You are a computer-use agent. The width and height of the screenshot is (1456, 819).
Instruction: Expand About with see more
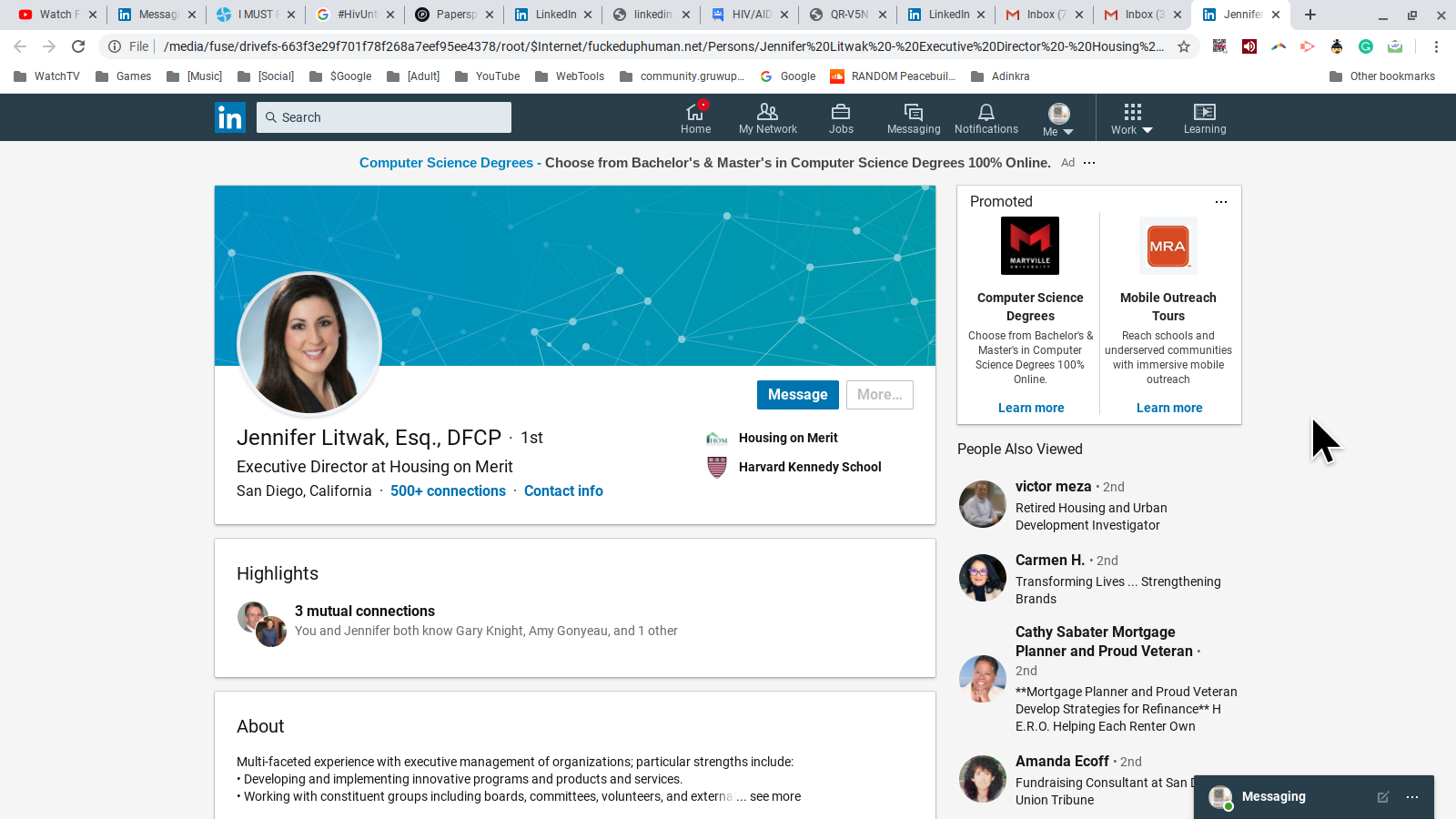[774, 796]
